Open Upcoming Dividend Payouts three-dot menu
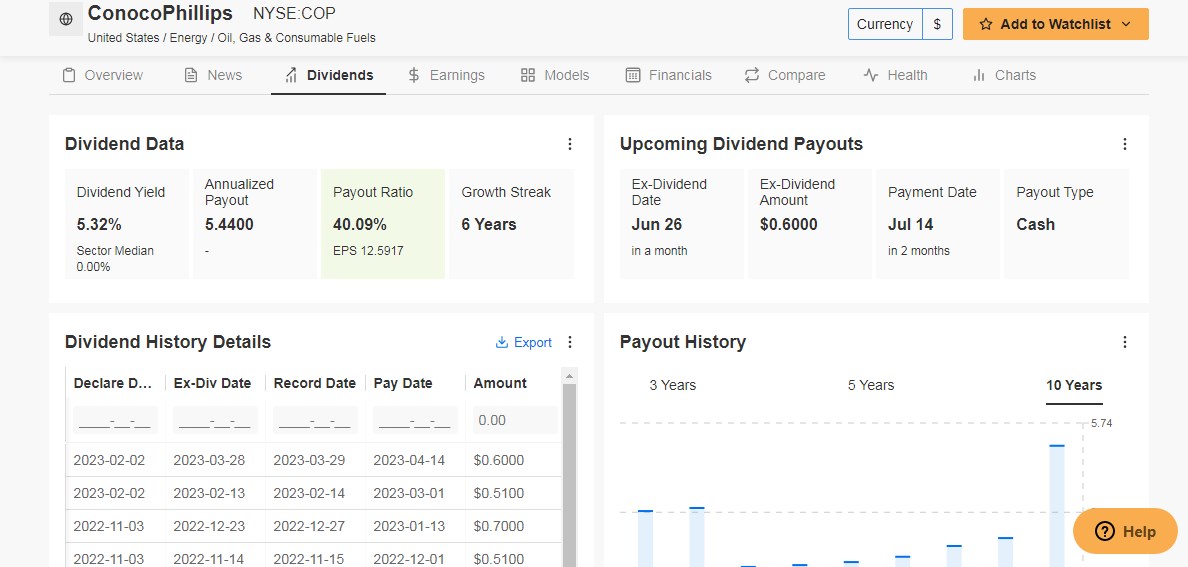The image size is (1188, 567). pos(1125,144)
